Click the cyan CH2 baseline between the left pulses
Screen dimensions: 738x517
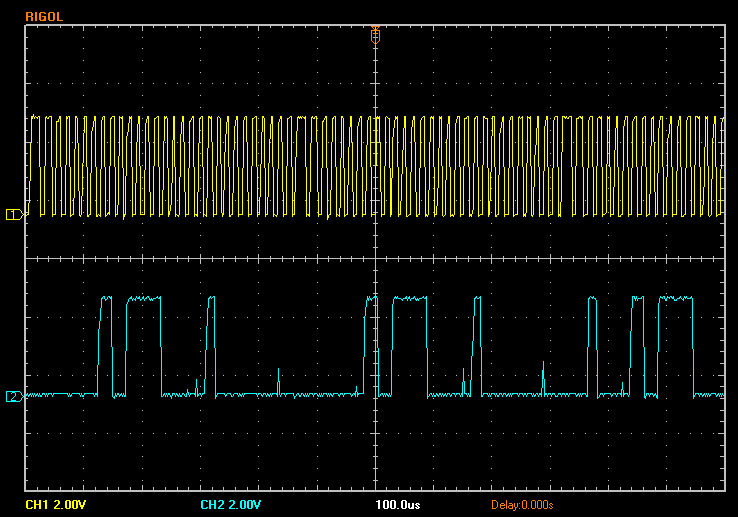tap(180, 395)
